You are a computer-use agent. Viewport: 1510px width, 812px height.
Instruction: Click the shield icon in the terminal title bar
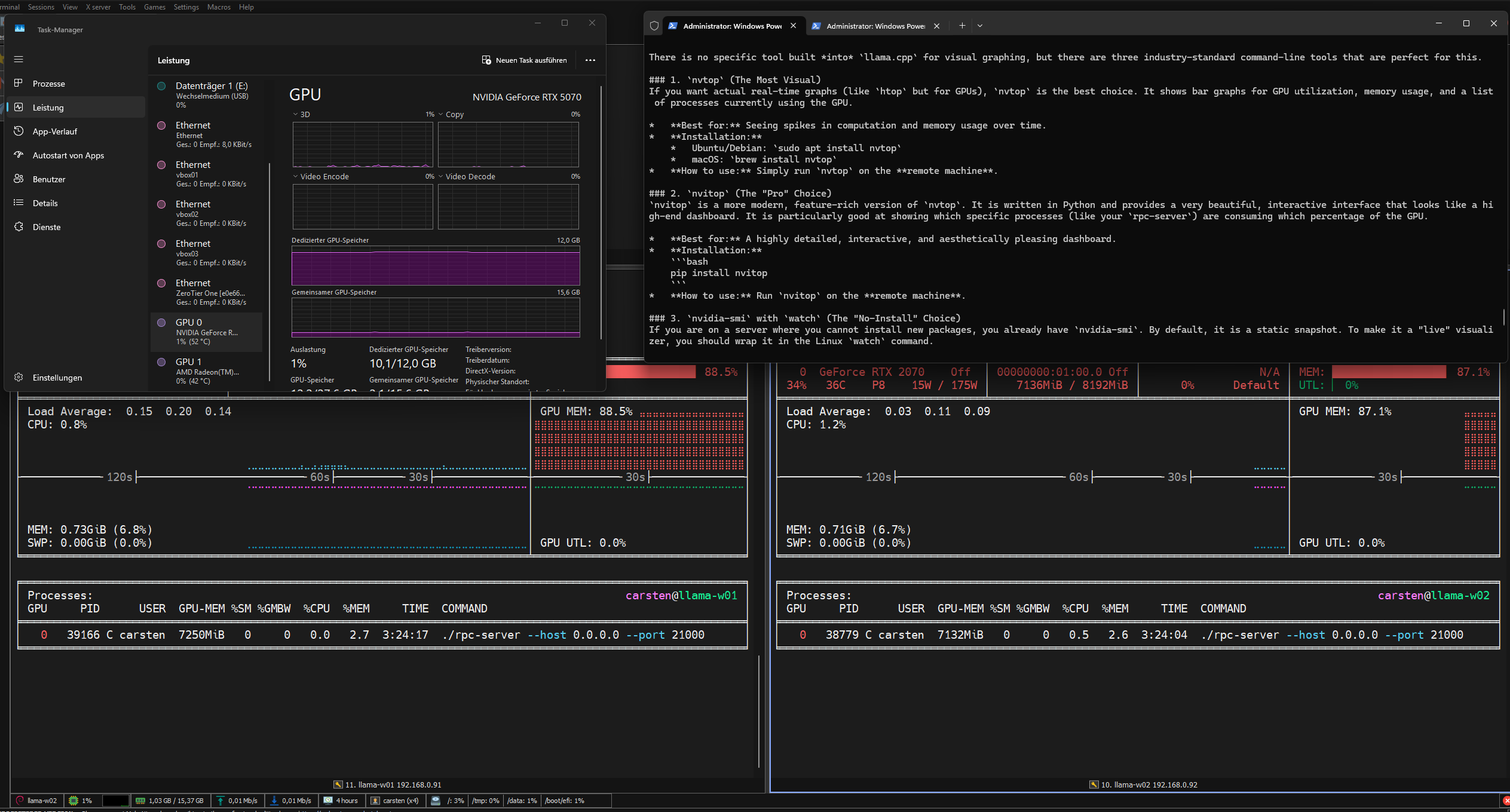tap(654, 26)
